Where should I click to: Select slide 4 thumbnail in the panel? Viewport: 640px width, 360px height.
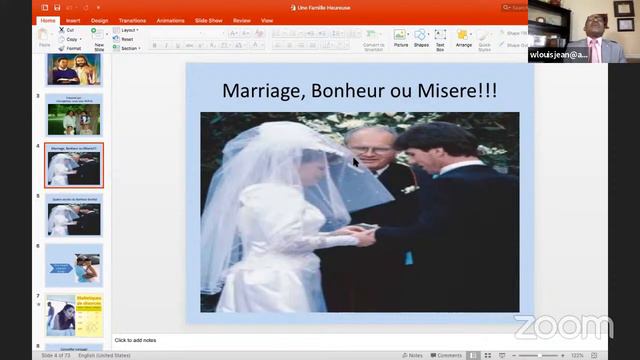point(74,165)
